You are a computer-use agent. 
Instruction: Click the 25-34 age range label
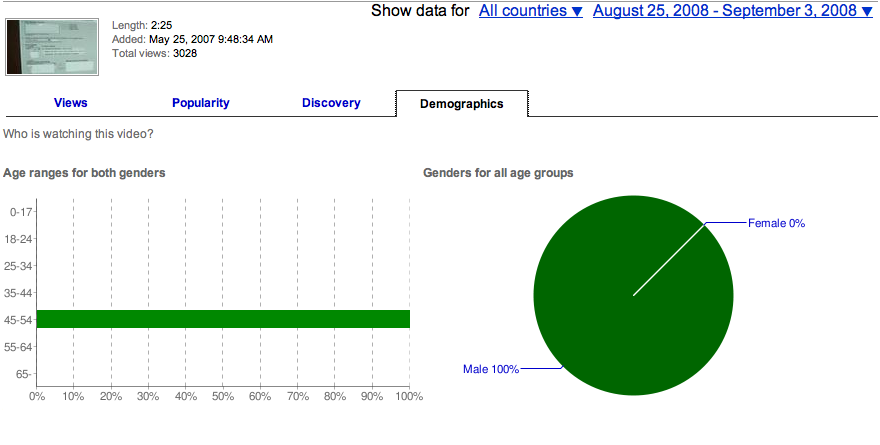(20, 266)
